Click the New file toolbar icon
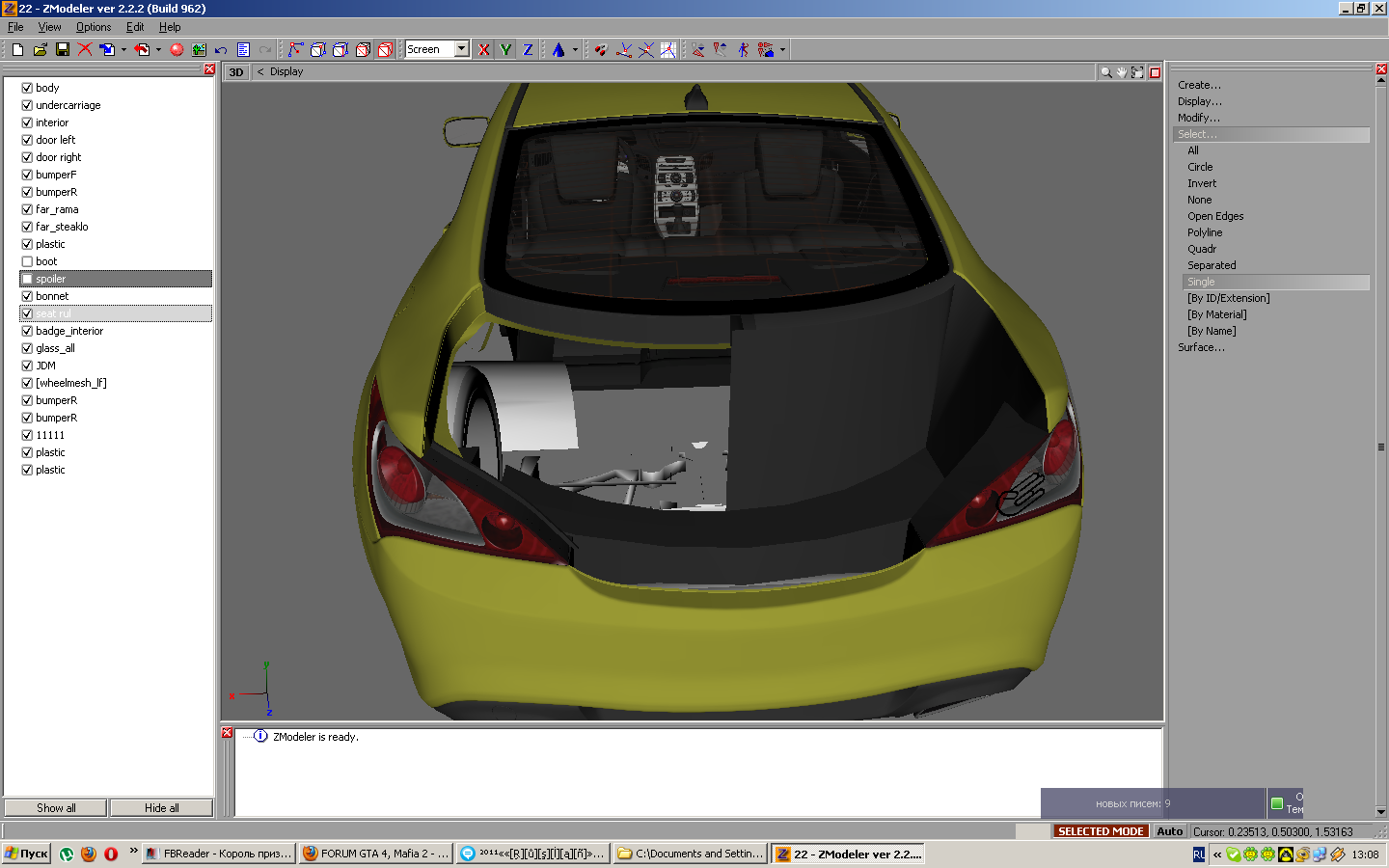The height and width of the screenshot is (868, 1389). pos(17,49)
